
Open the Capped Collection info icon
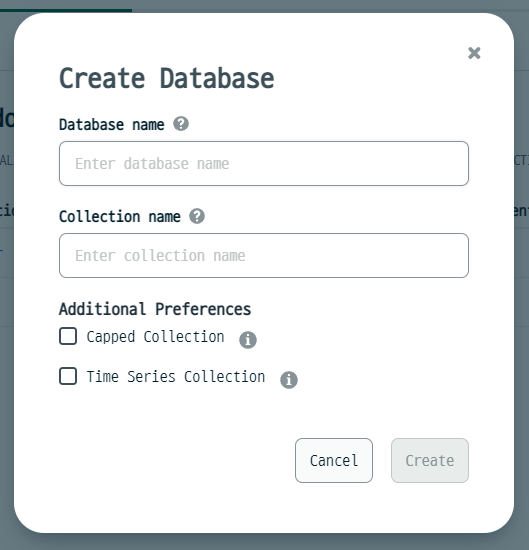point(248,340)
